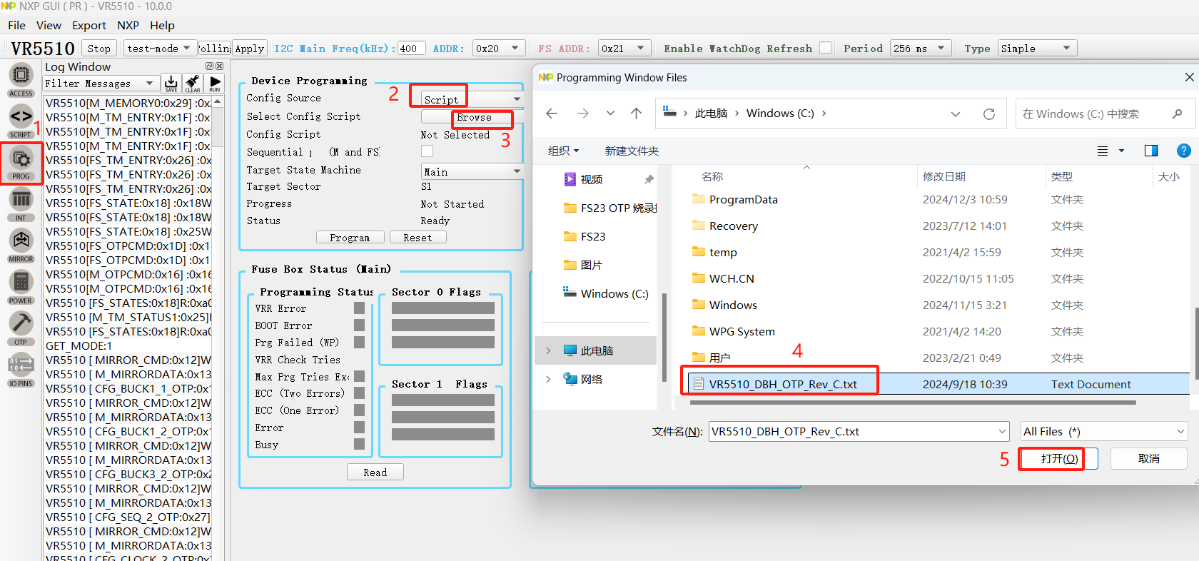The height and width of the screenshot is (561, 1199).
Task: Open the INT sidebar icon
Action: [21, 203]
